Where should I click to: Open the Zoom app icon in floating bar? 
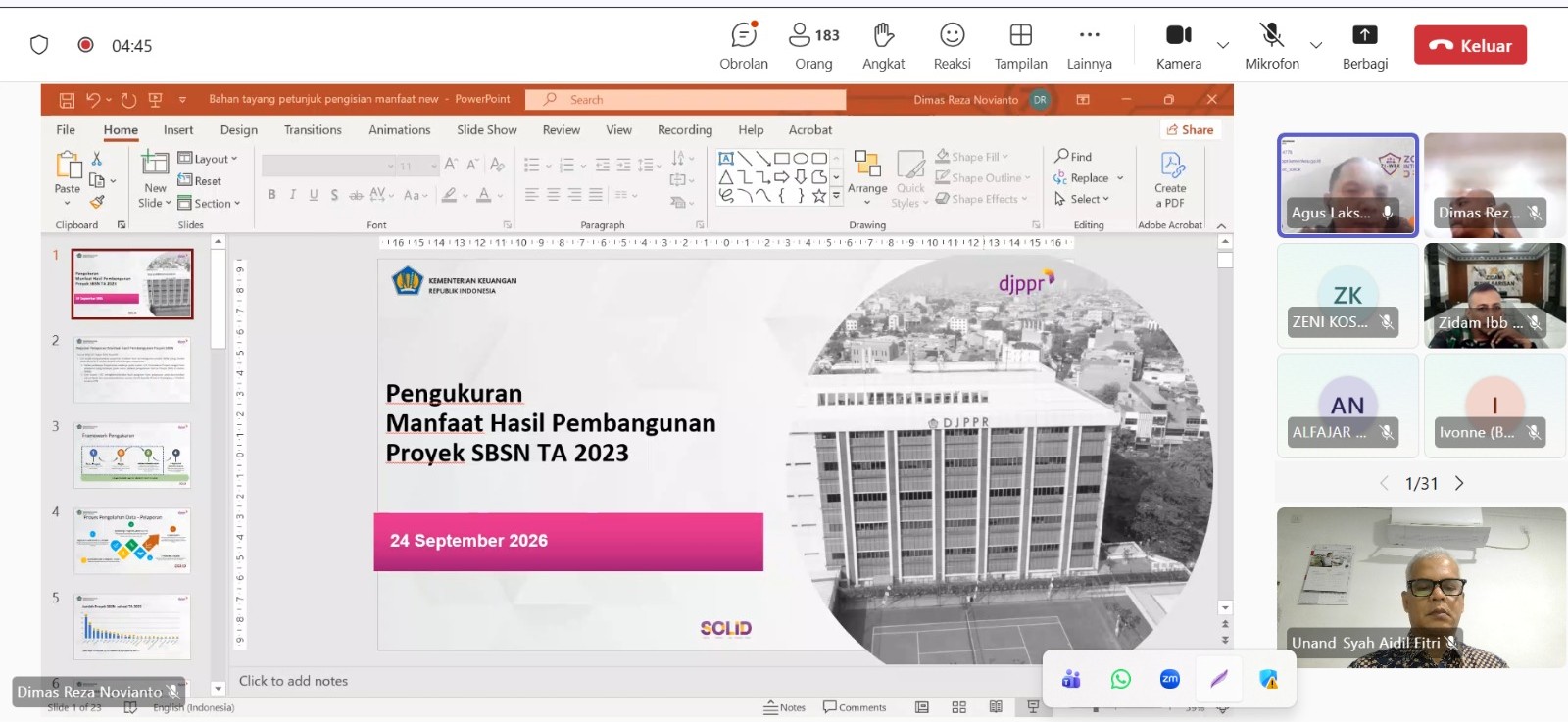tap(1169, 679)
